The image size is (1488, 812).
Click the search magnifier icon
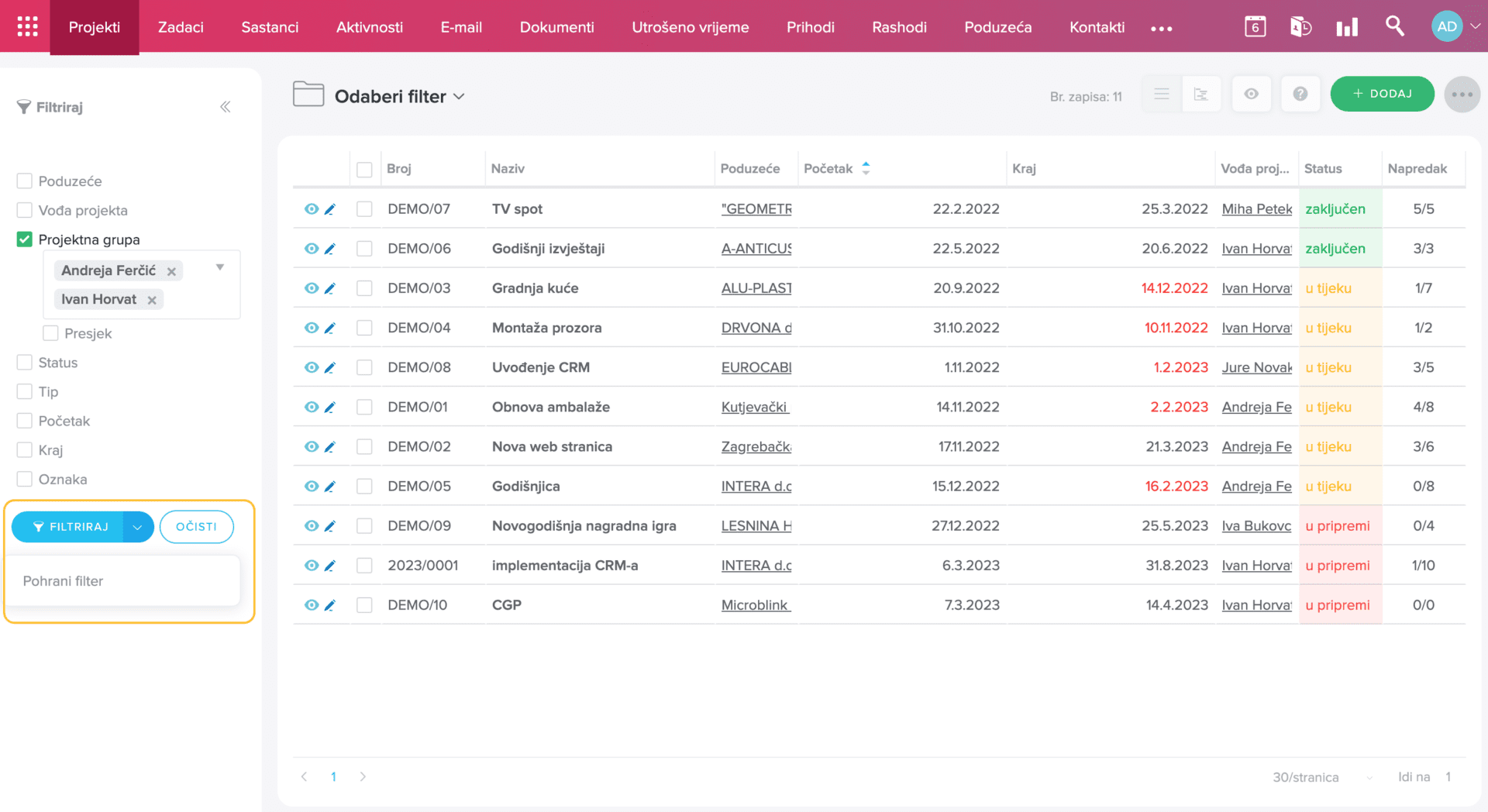(1394, 26)
